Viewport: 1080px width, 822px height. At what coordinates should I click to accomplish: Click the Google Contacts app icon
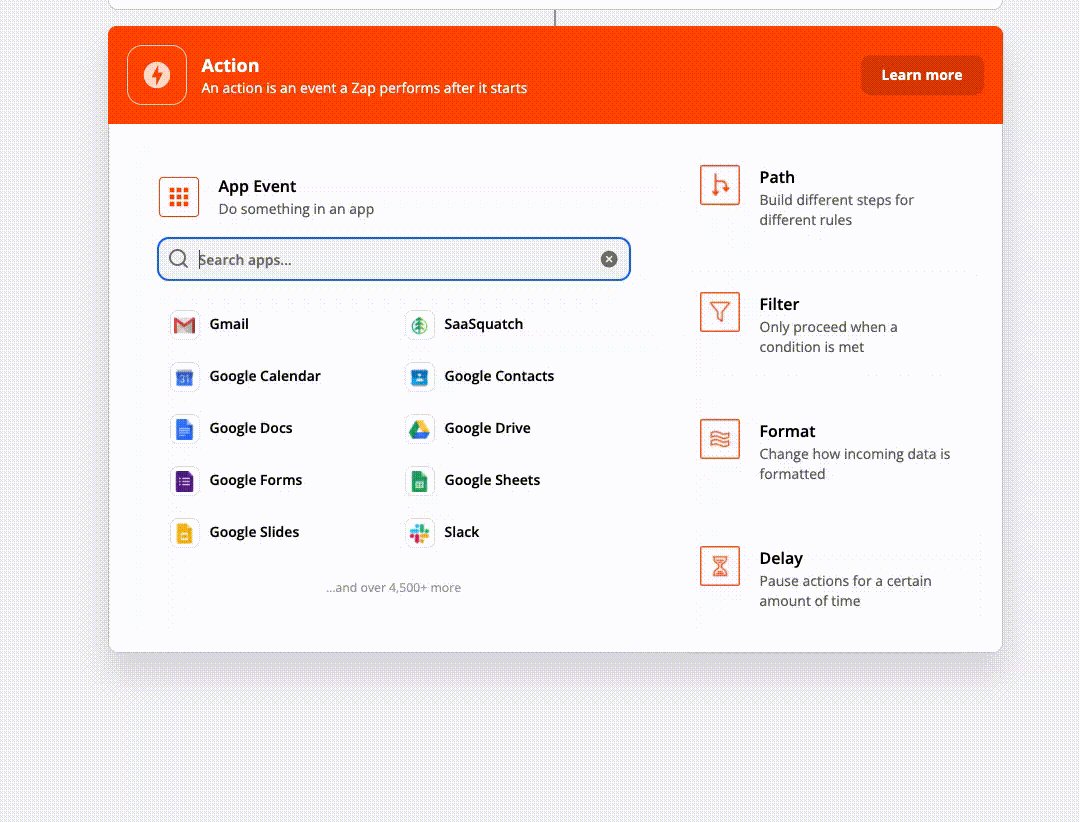pyautogui.click(x=420, y=376)
